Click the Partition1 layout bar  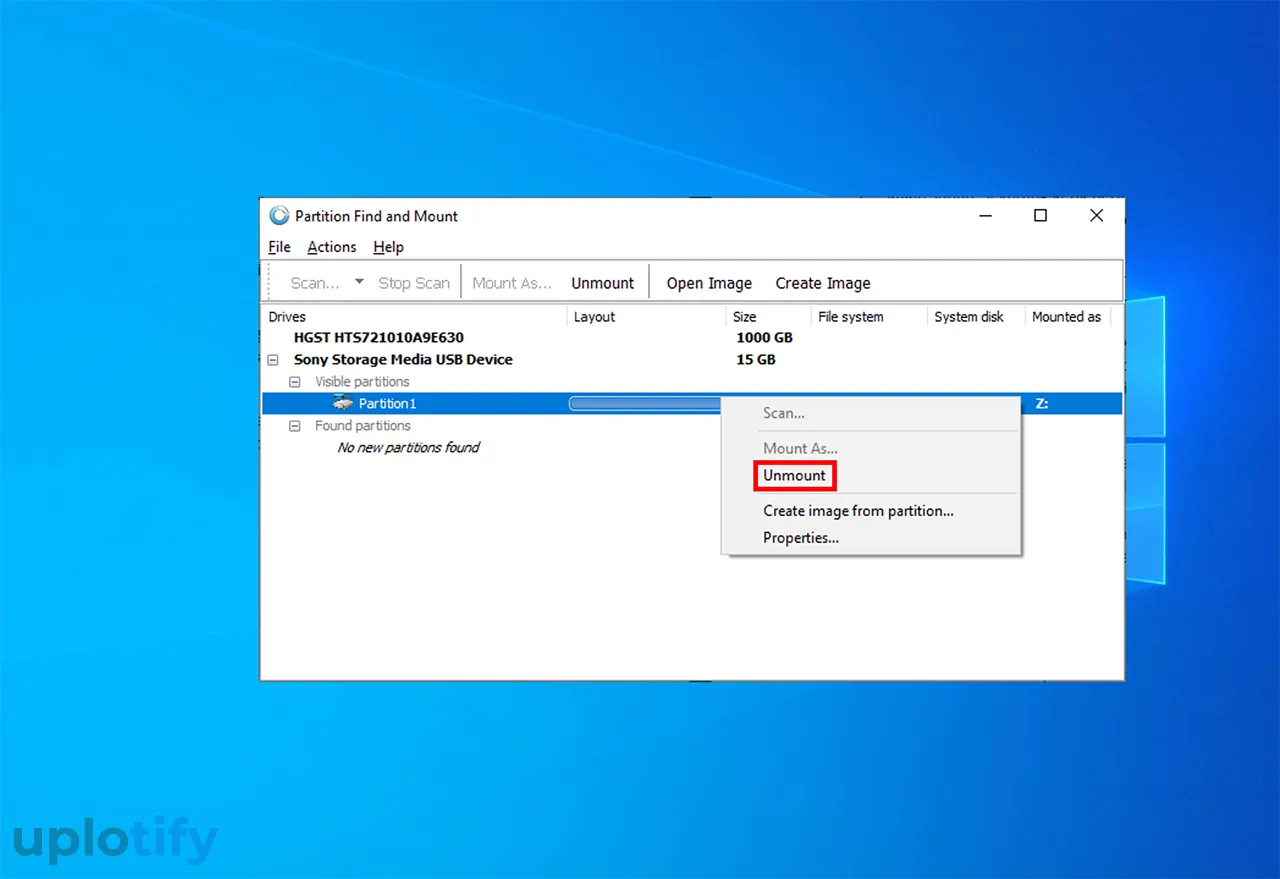click(645, 404)
